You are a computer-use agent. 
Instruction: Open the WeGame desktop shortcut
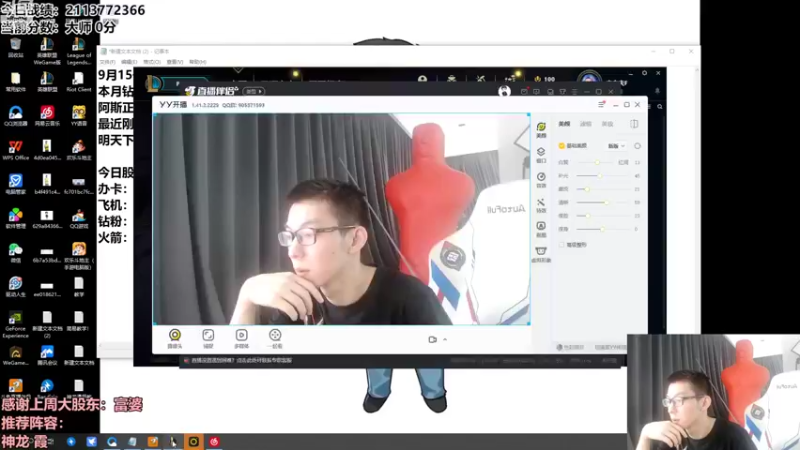[x=15, y=356]
